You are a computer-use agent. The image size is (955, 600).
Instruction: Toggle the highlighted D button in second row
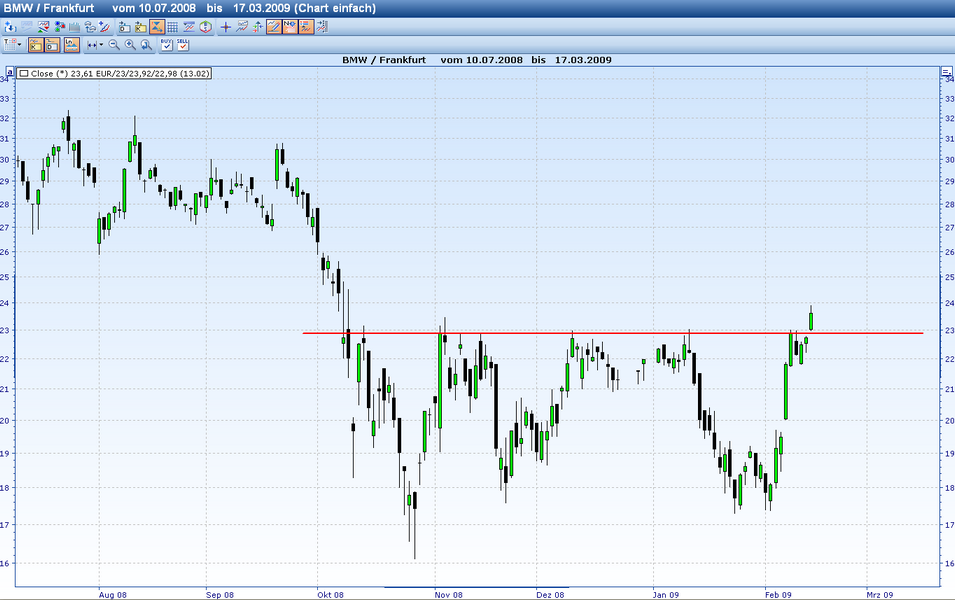(x=52, y=44)
